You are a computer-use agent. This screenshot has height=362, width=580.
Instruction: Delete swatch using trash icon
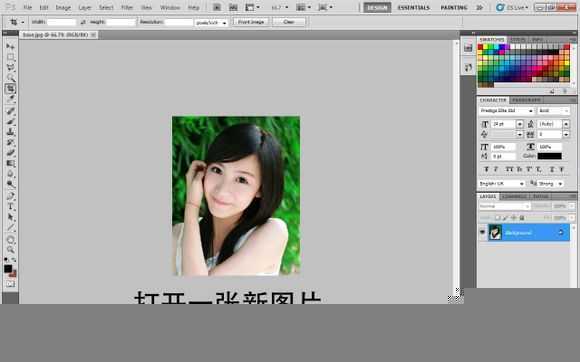[x=565, y=91]
